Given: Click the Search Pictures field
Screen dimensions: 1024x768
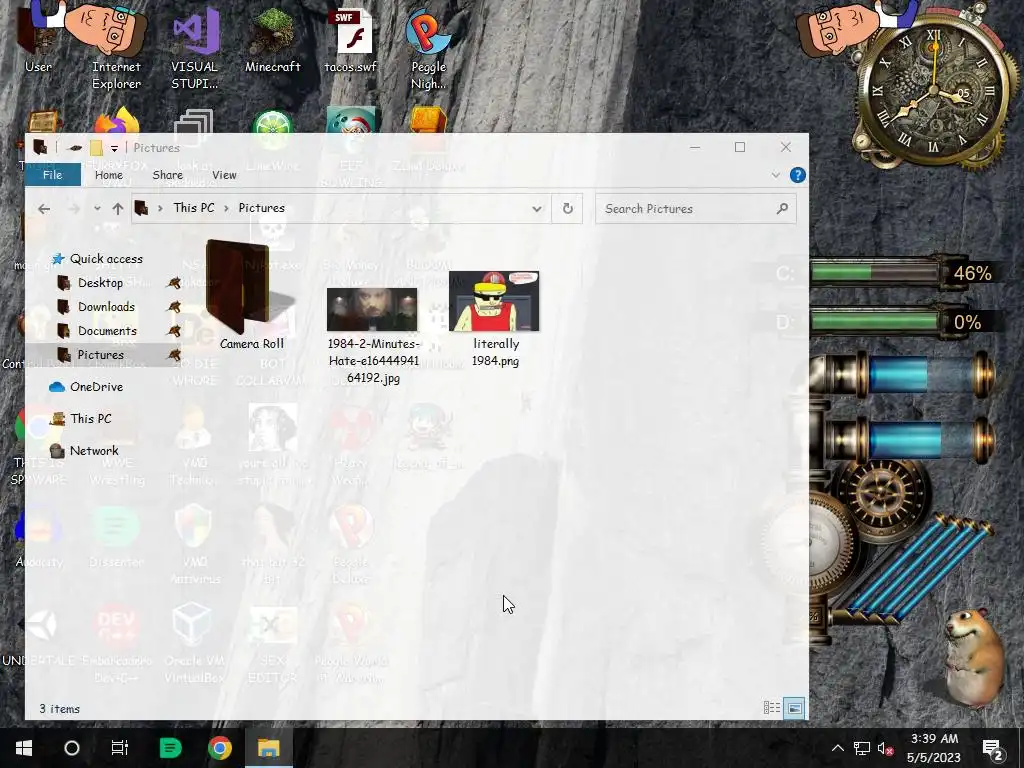Looking at the screenshot, I should (x=696, y=208).
